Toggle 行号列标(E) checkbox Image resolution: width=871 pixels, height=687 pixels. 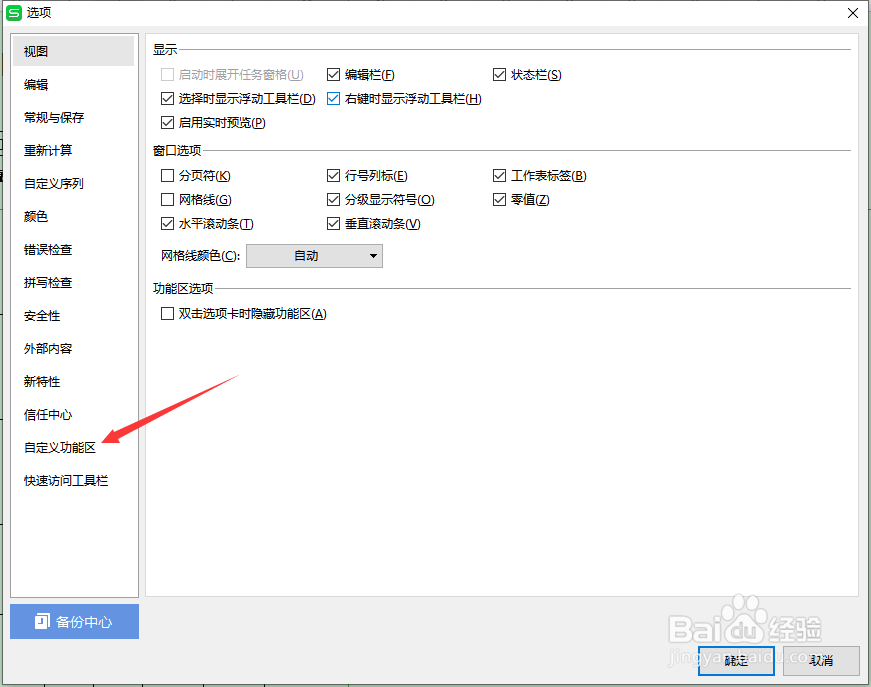coord(333,175)
